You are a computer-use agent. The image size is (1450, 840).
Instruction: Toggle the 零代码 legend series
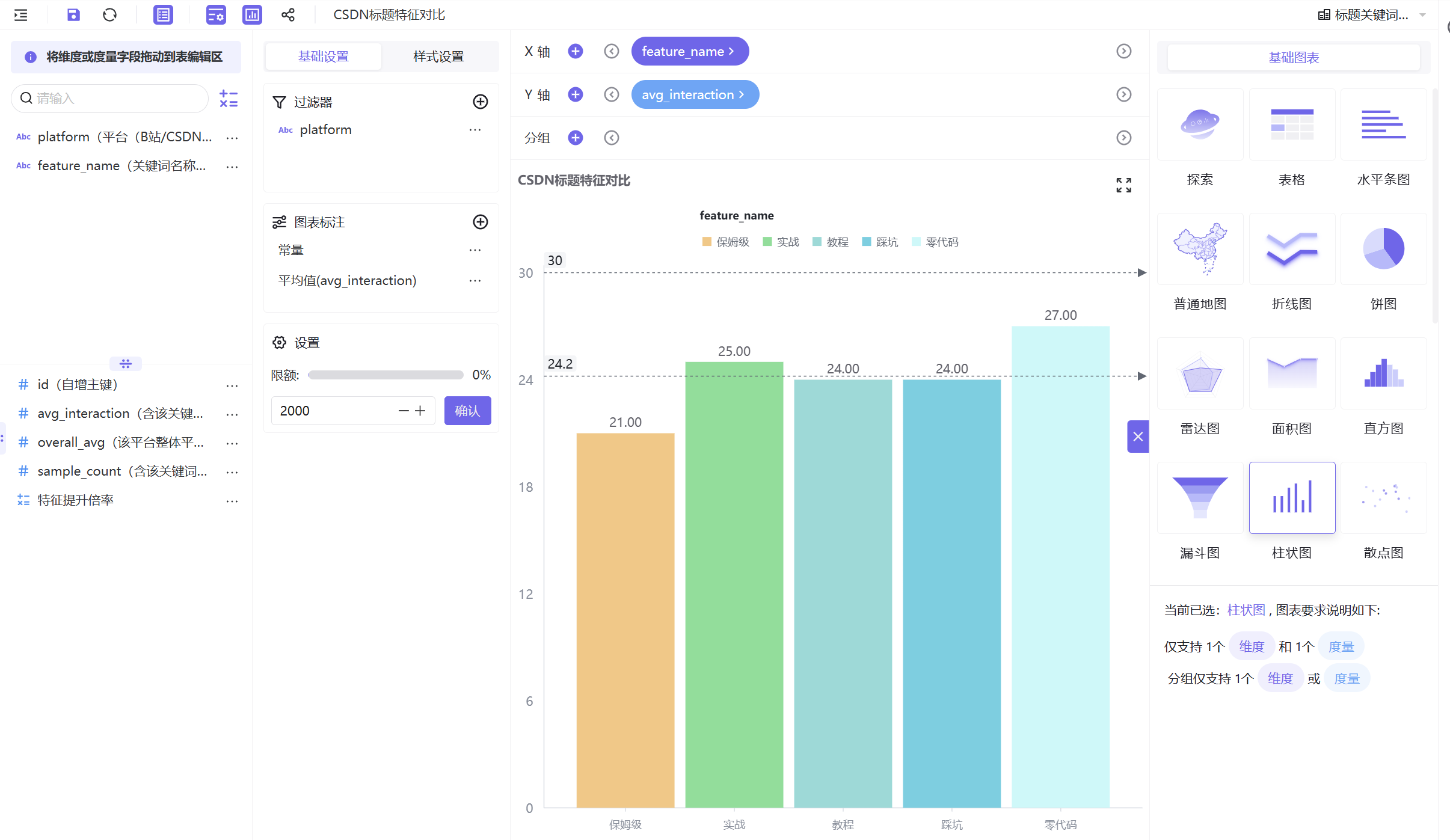[x=935, y=242]
